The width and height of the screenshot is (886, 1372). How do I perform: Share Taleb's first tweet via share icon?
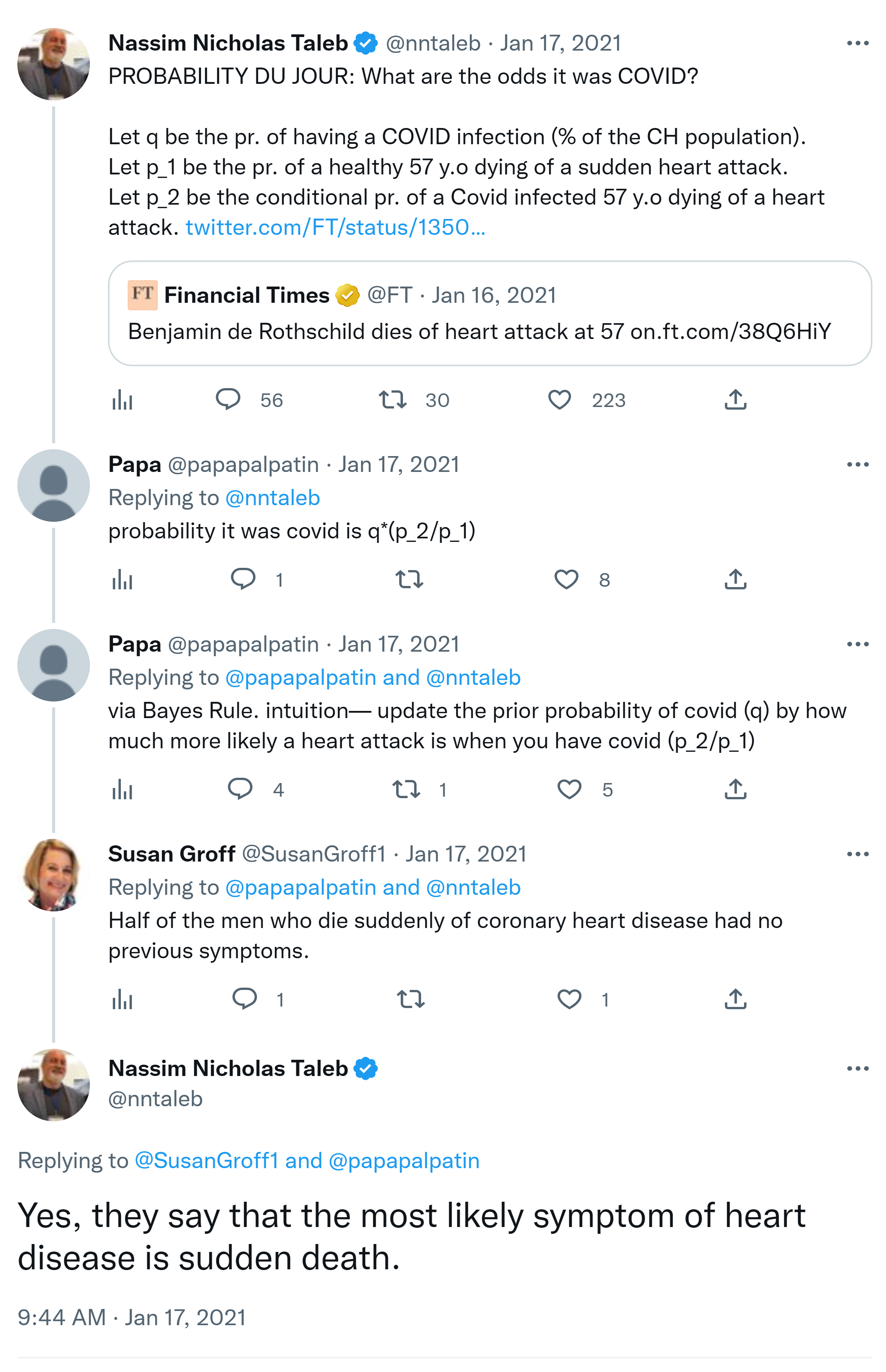click(735, 400)
